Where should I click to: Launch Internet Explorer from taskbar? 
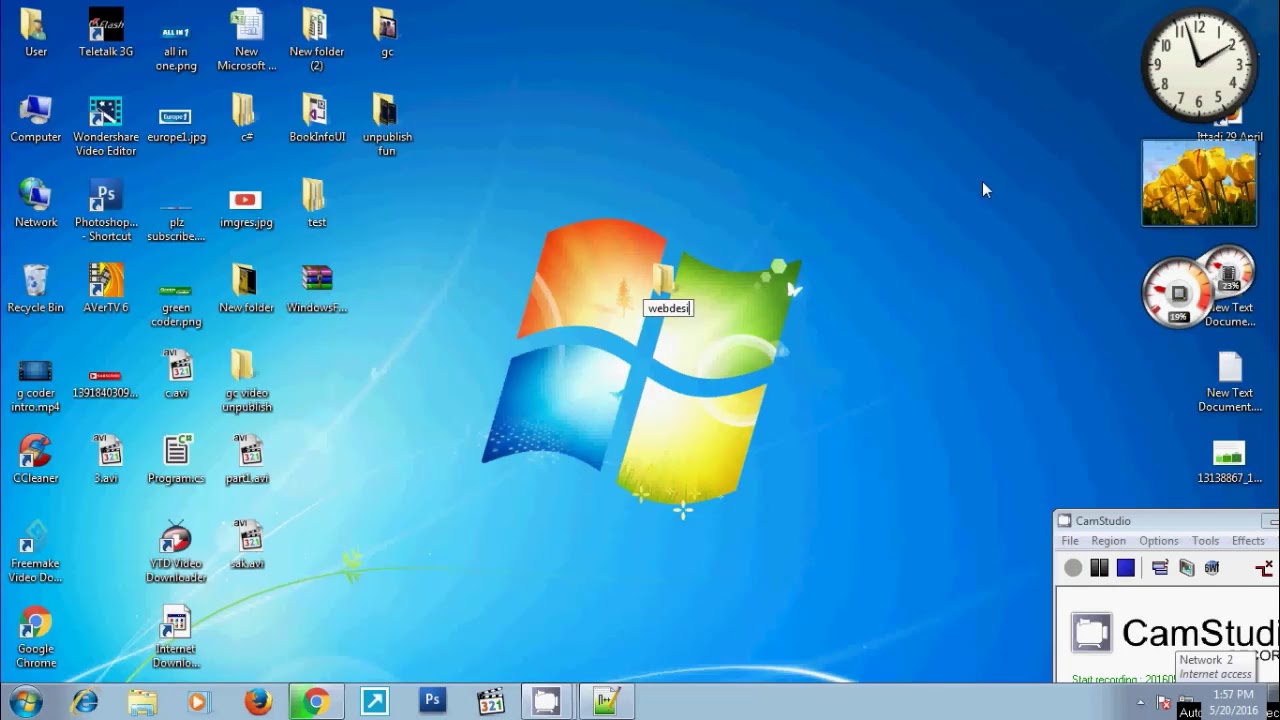click(85, 702)
